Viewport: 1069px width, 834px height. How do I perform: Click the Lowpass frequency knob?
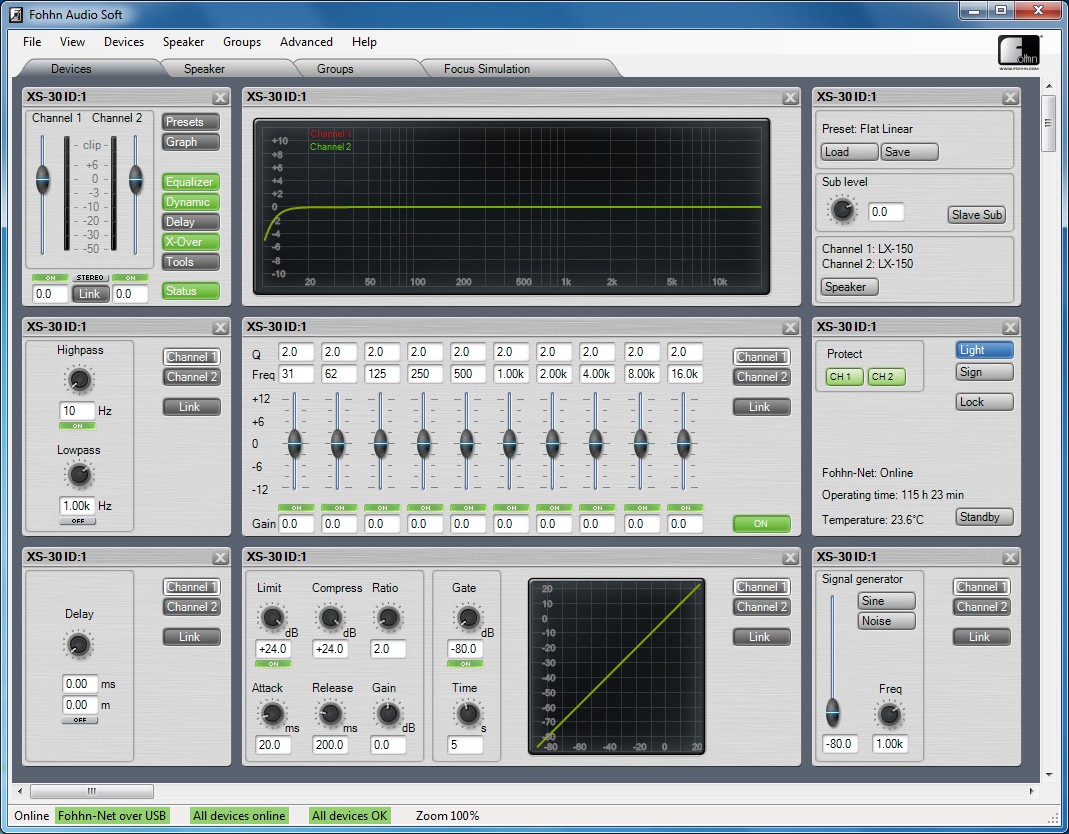click(79, 475)
